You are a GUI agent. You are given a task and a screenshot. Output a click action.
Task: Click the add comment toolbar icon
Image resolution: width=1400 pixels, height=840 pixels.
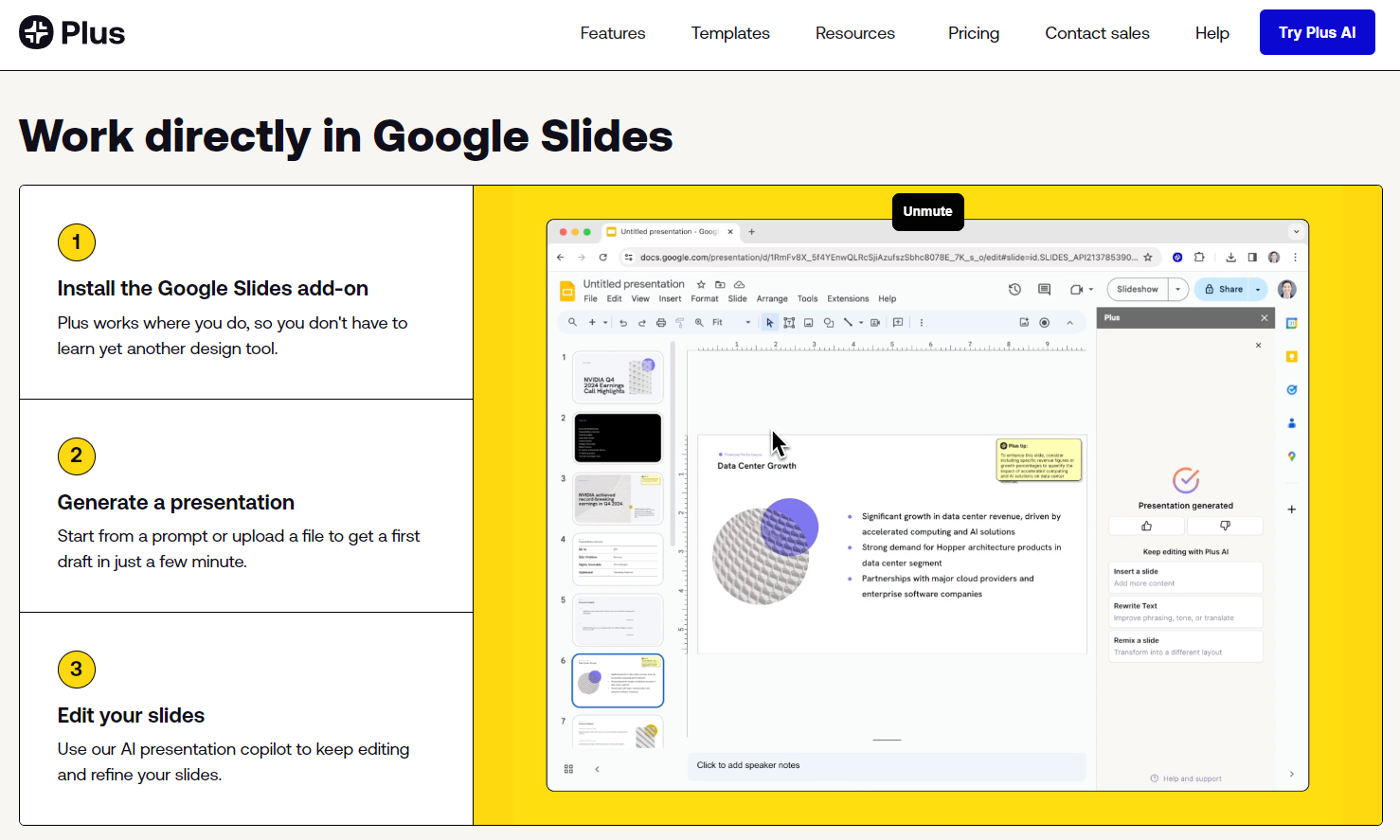(898, 323)
